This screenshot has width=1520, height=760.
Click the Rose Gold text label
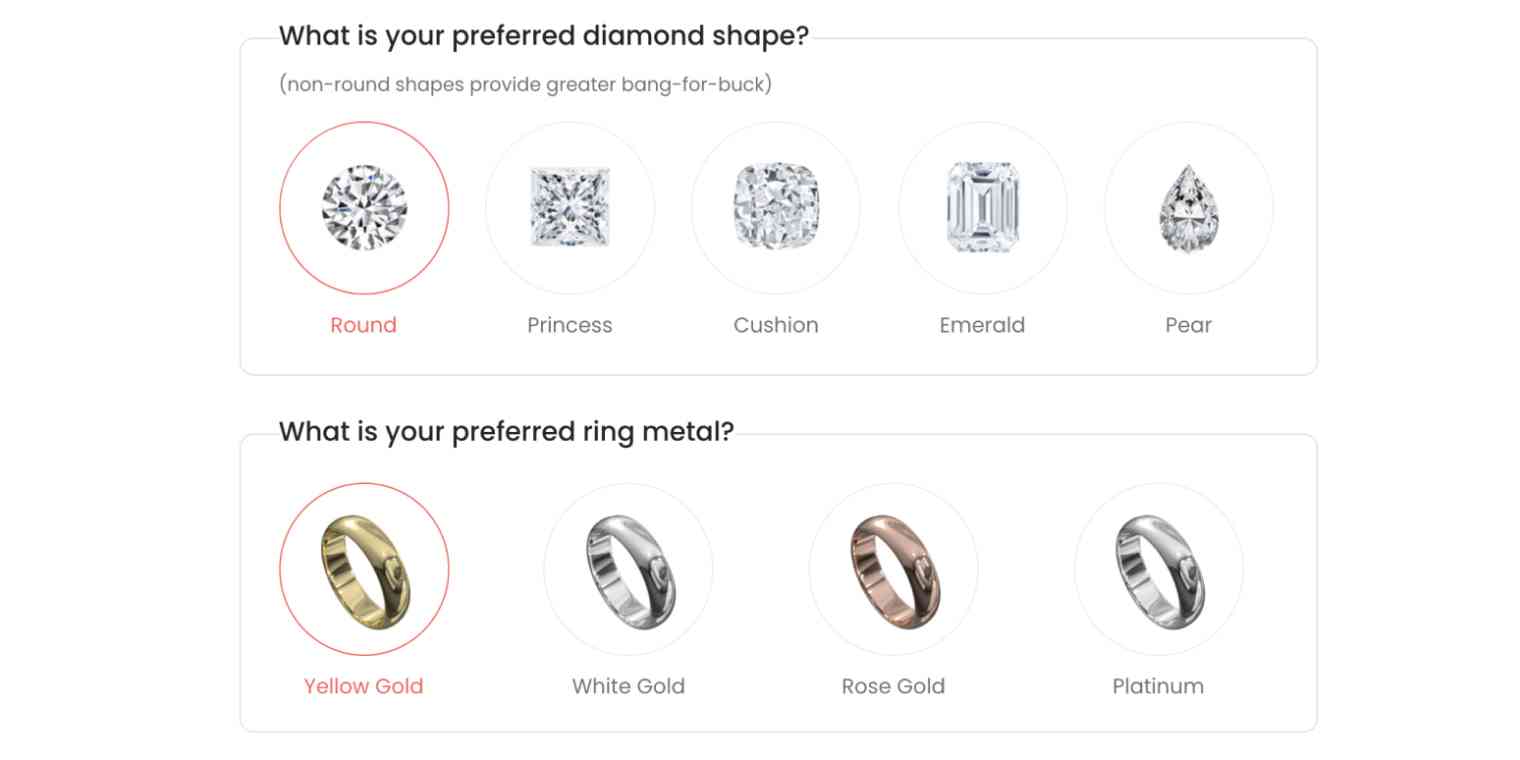[893, 686]
